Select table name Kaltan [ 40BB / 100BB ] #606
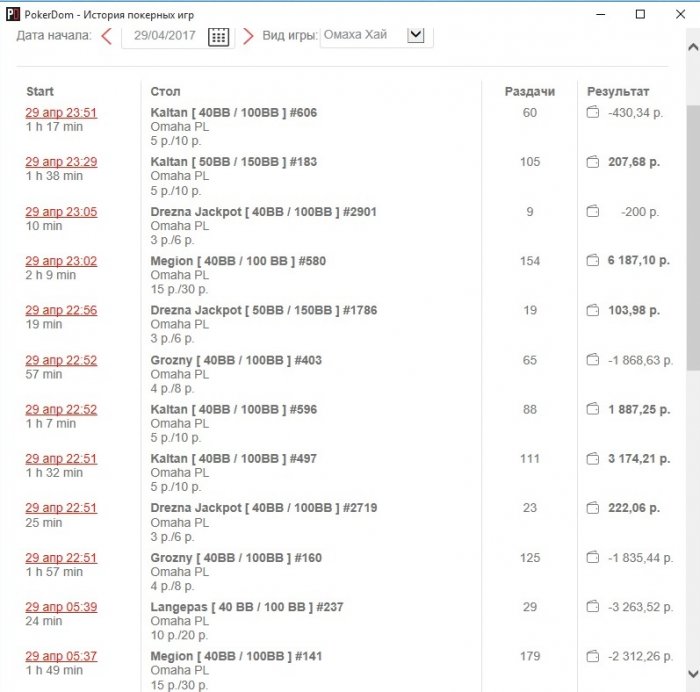Screen dimensions: 700x692 coord(233,113)
